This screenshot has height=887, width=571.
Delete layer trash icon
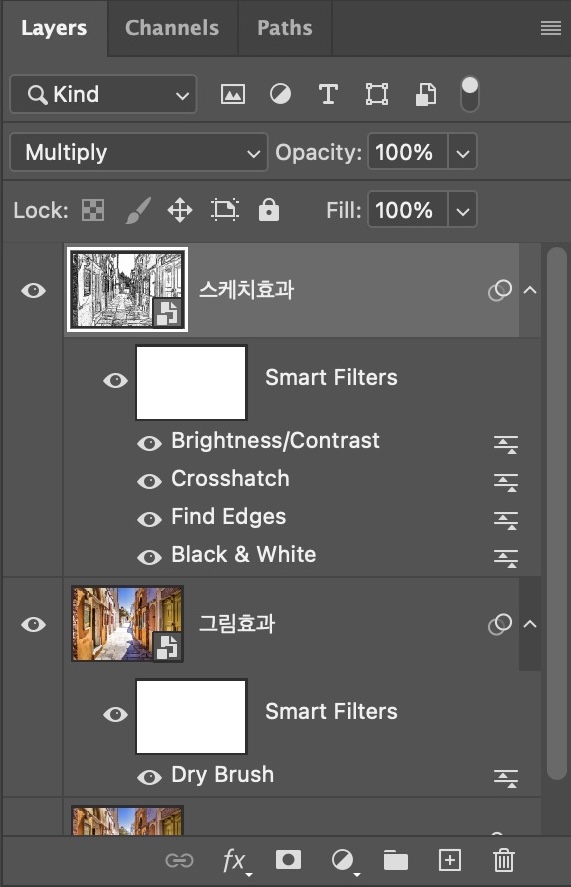point(504,860)
